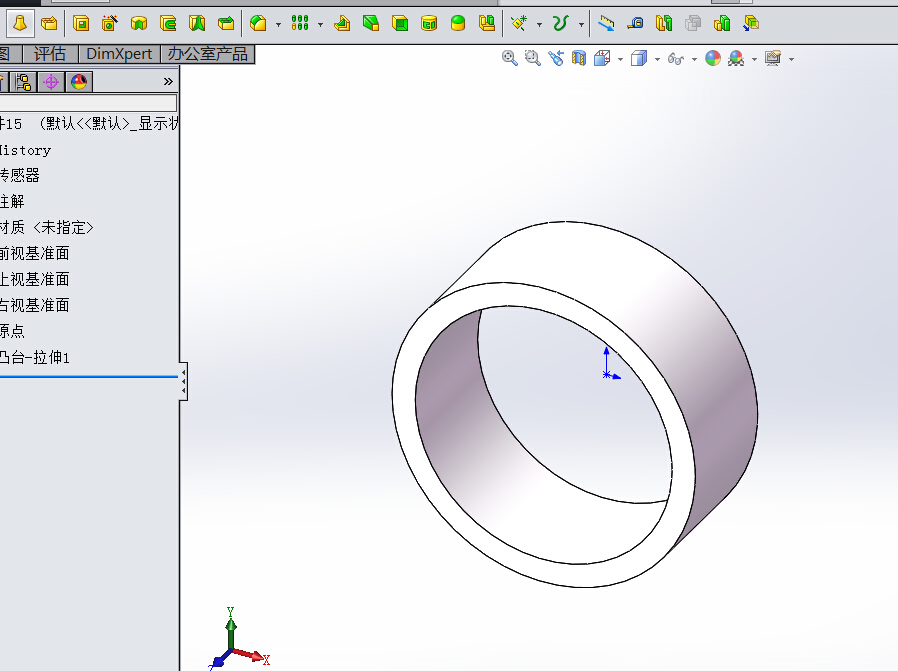Toggle the Section View
898x671 pixels.
[579, 58]
